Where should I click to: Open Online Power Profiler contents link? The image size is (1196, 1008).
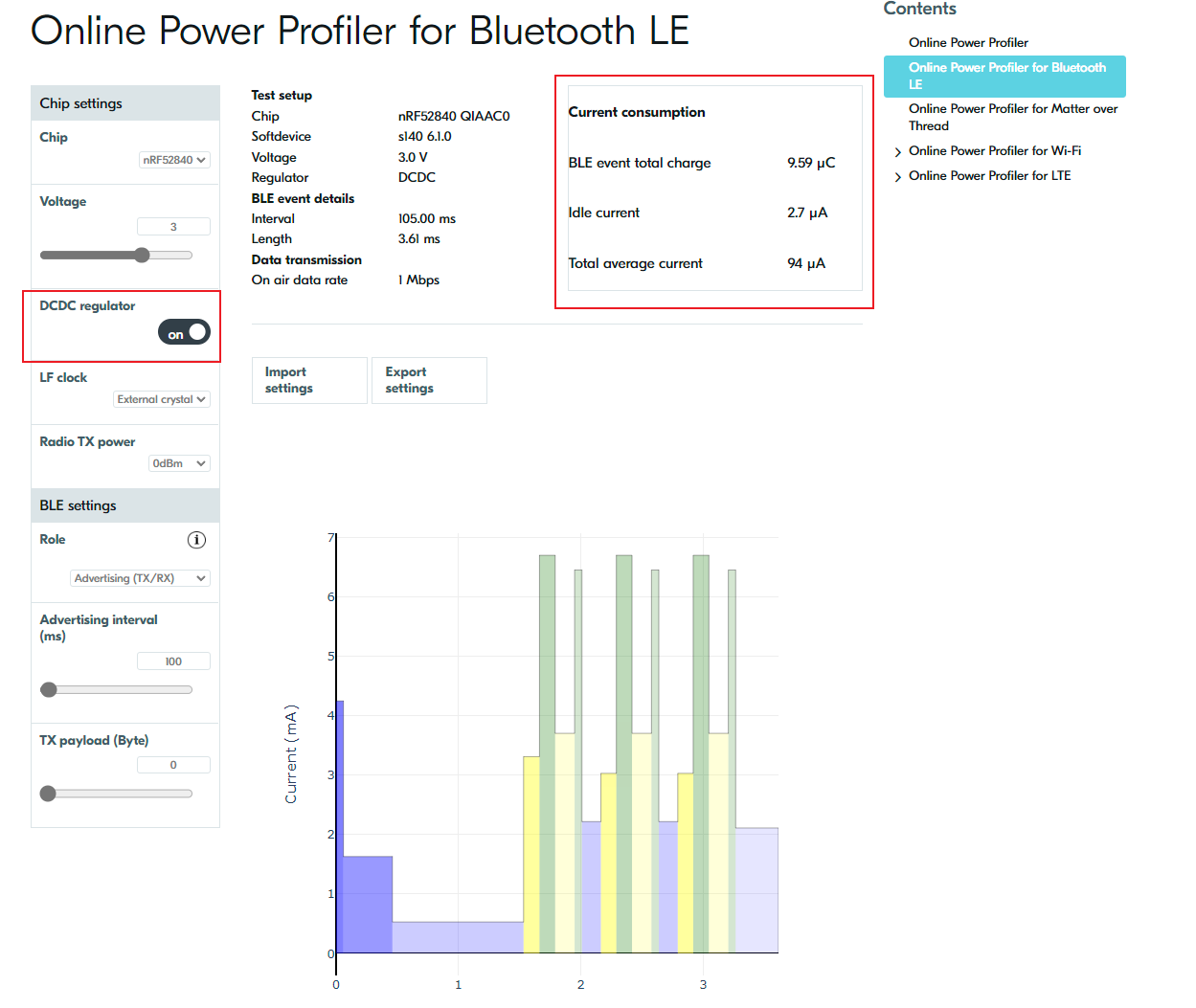pyautogui.click(x=968, y=42)
